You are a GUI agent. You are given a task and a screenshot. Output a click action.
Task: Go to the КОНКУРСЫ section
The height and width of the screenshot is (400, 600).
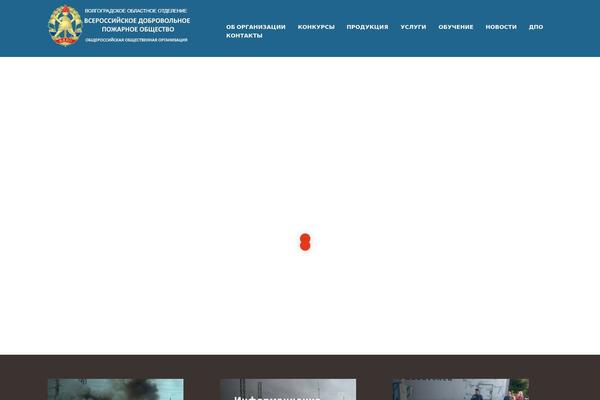click(x=316, y=27)
